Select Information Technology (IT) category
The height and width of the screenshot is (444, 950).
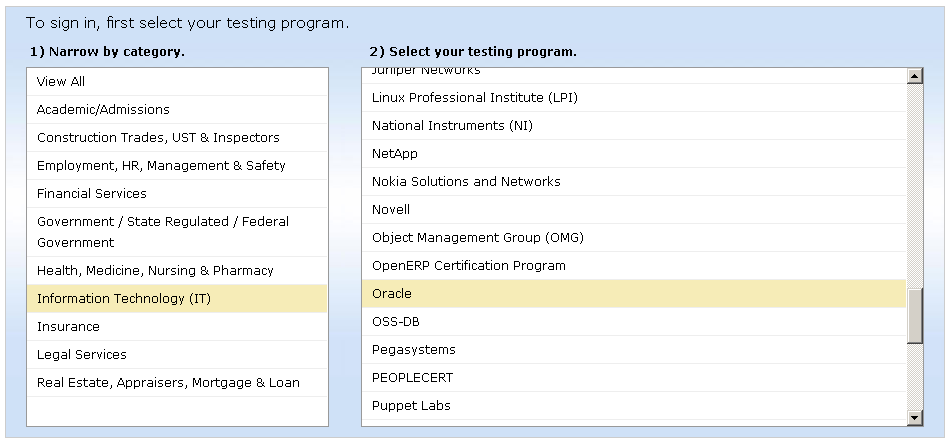coord(124,299)
